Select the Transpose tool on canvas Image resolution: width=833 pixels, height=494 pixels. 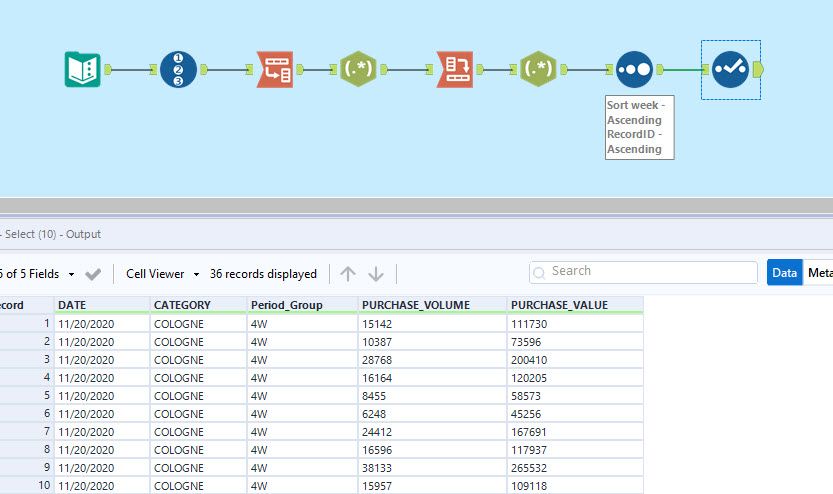[274, 69]
